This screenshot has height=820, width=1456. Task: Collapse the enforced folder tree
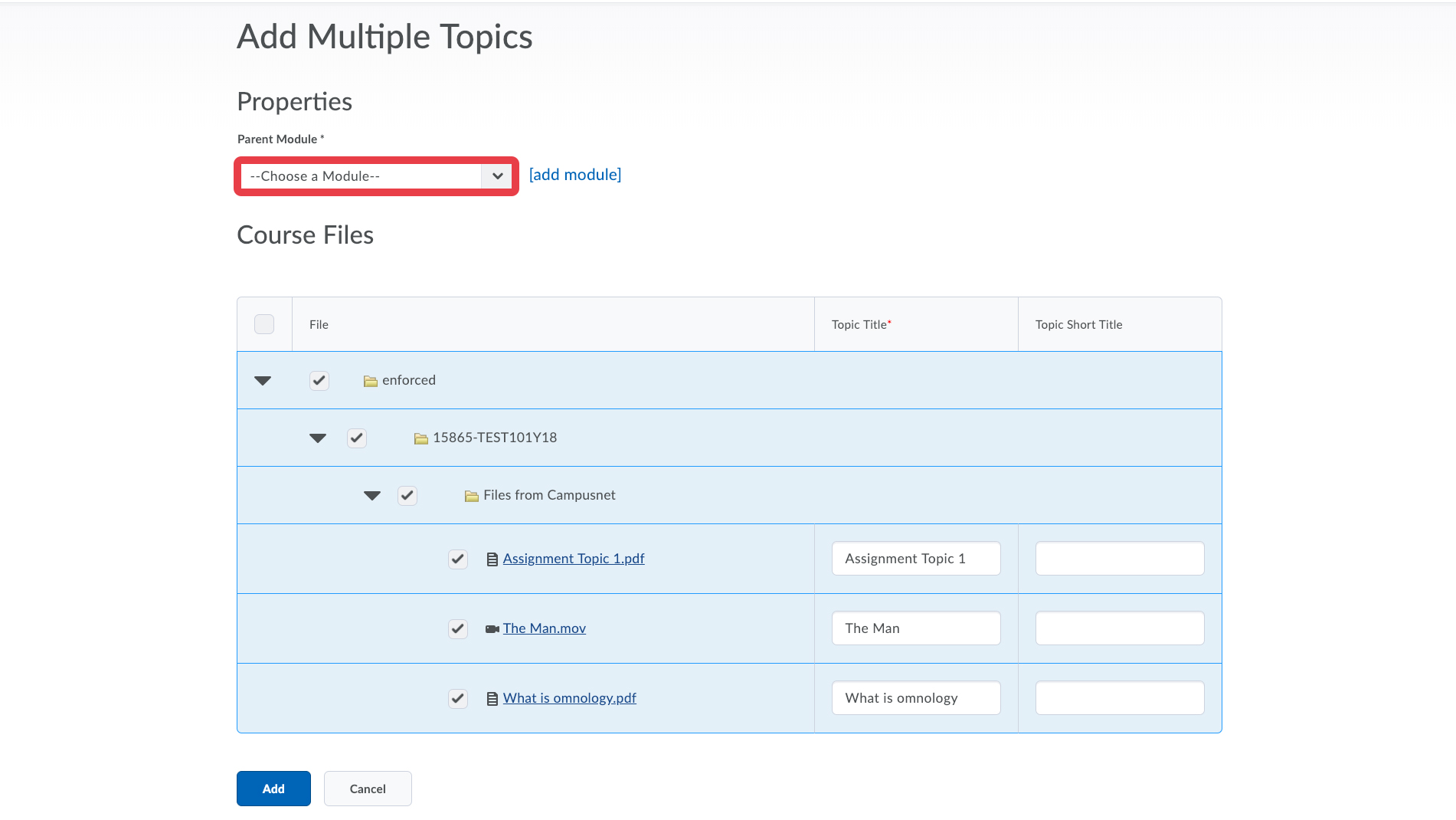[x=263, y=381]
